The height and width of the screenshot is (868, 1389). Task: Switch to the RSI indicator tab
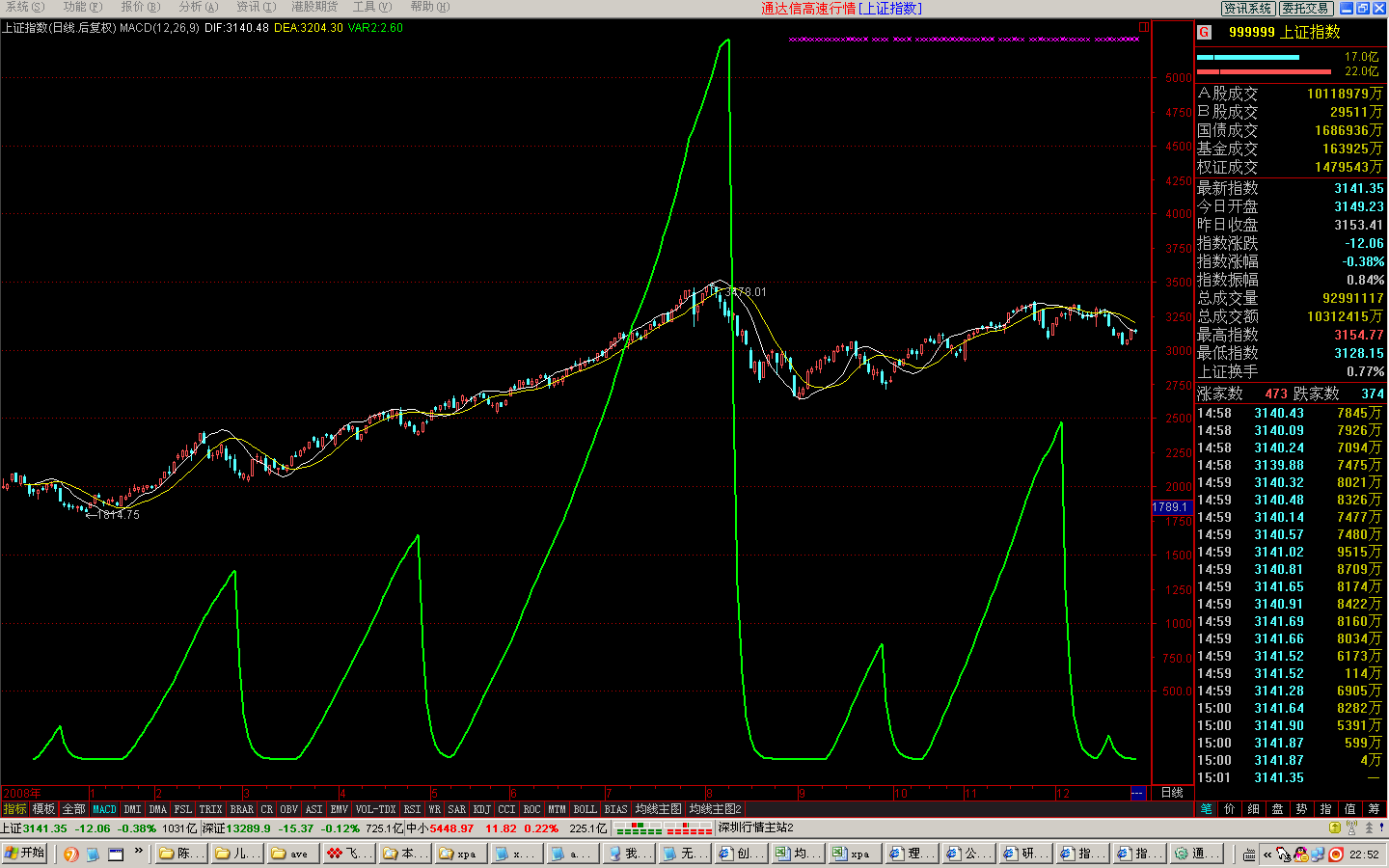tap(412, 809)
